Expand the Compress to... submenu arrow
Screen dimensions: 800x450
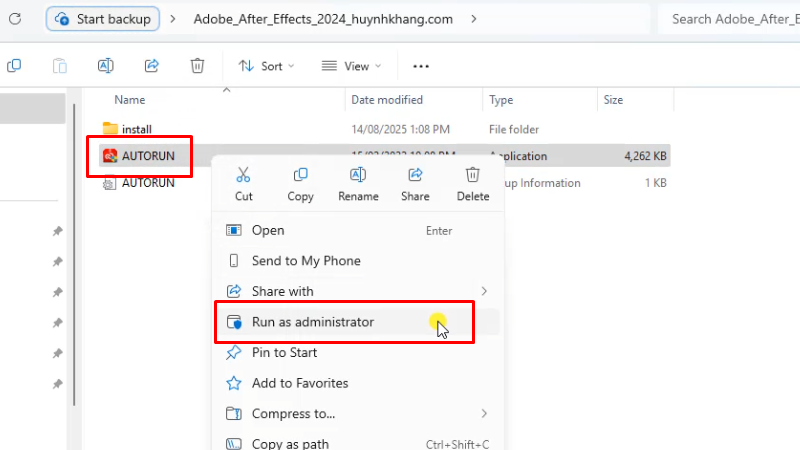(484, 414)
